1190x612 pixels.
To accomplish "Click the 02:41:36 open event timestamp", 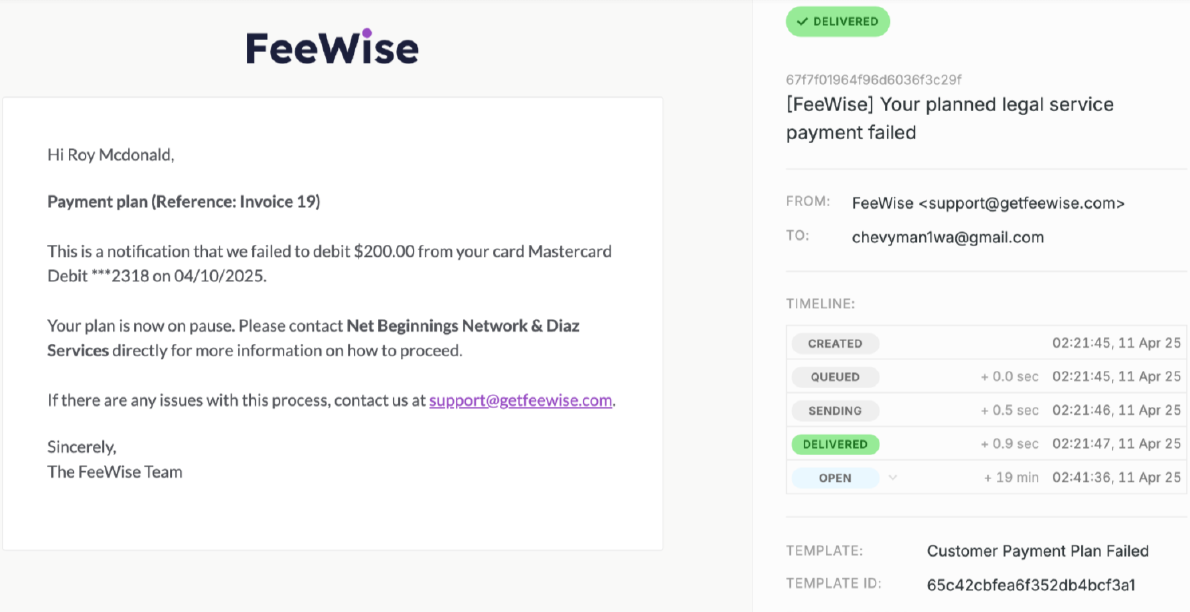I will (1116, 478).
